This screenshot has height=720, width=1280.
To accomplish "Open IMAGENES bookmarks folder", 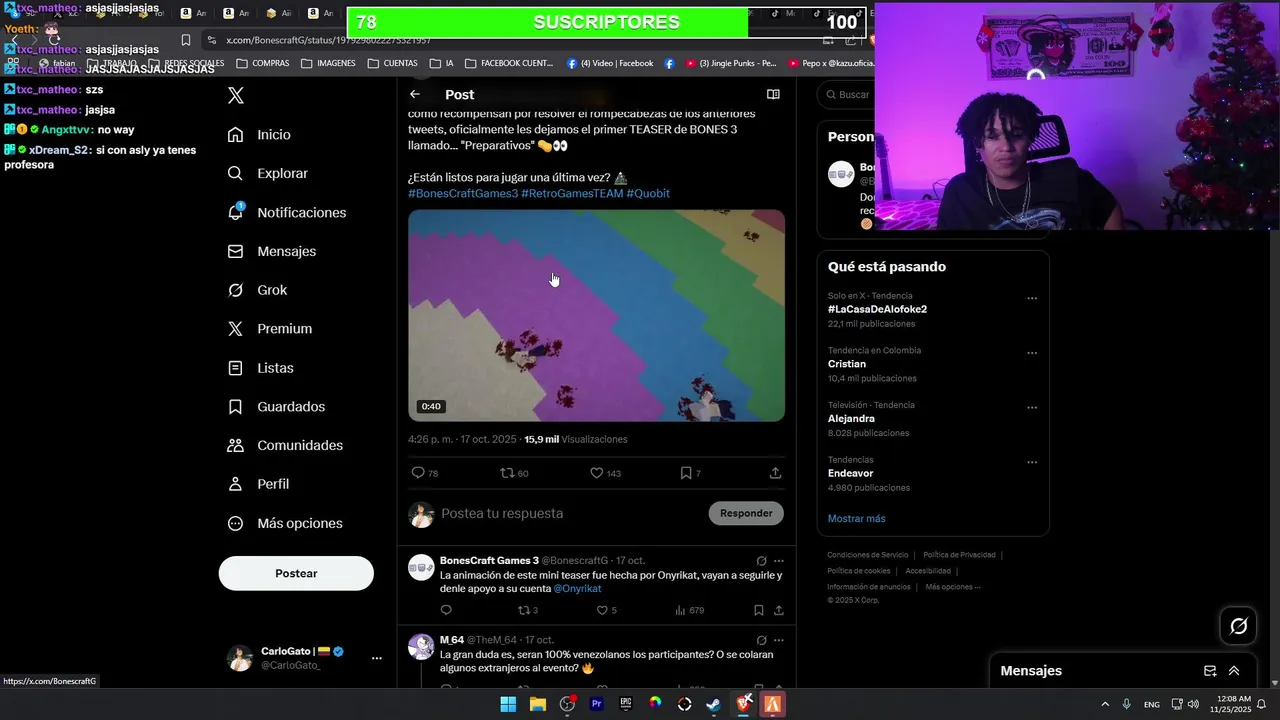I will point(328,63).
